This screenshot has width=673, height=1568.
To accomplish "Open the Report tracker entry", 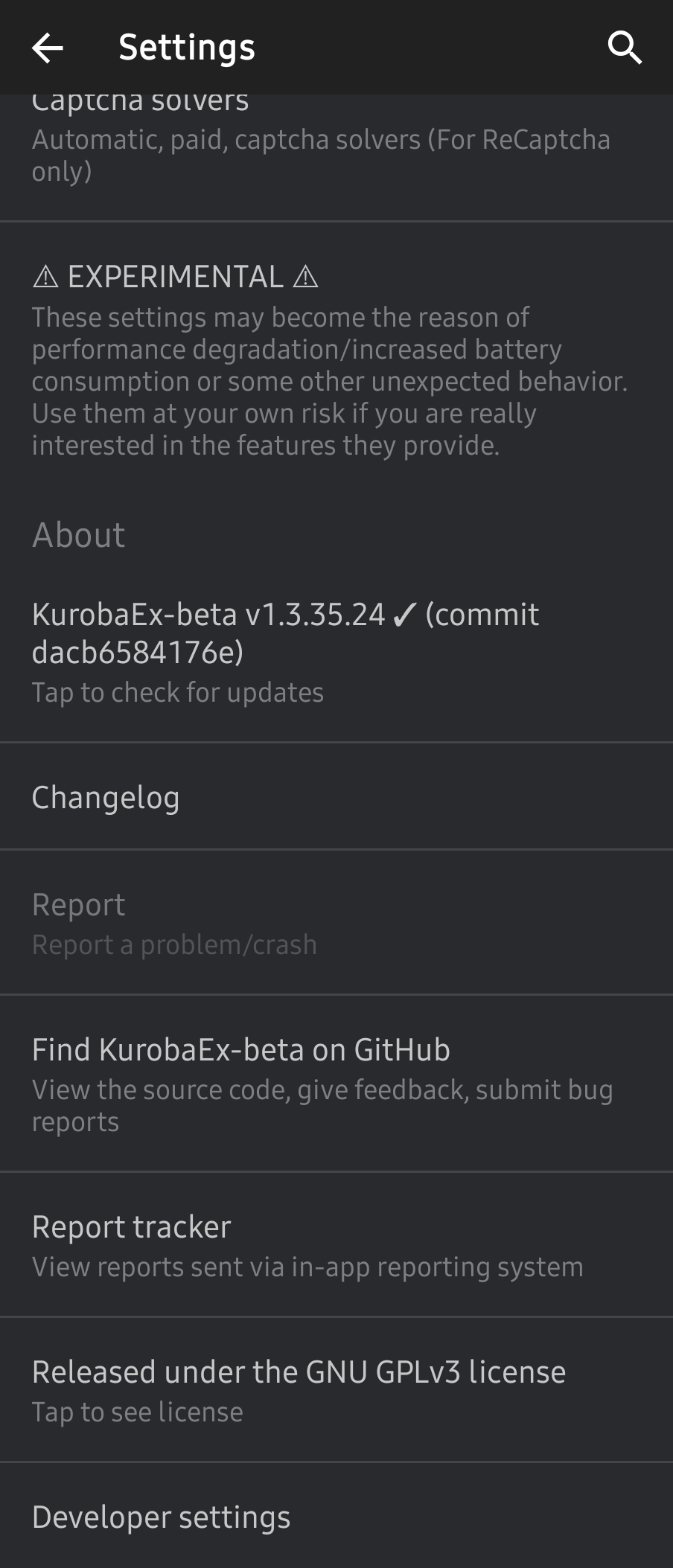I will point(131,1227).
